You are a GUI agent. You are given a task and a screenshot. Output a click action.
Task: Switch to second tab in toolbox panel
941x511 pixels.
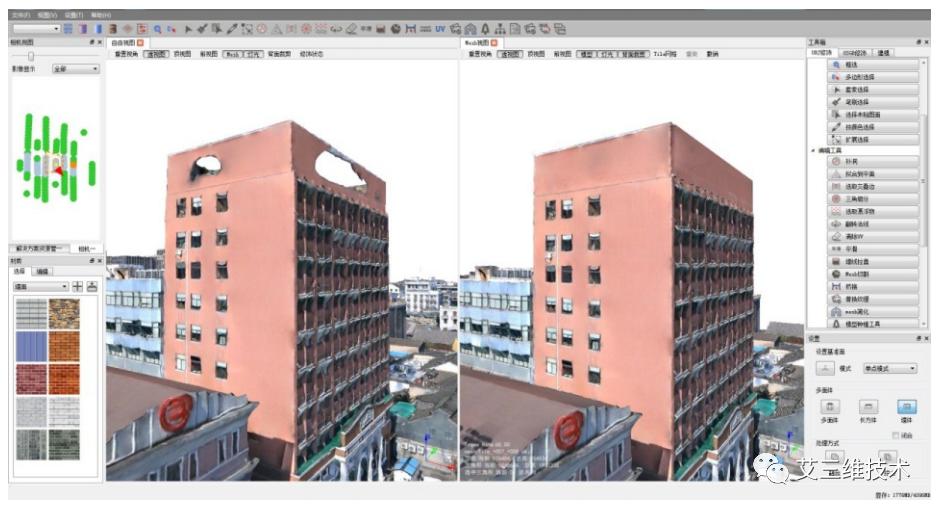[x=853, y=53]
